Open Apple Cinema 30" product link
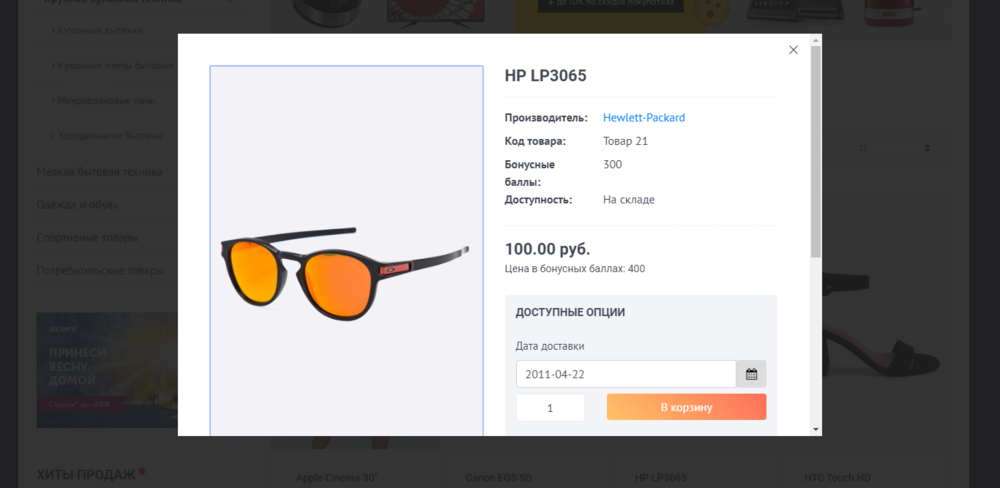 [x=337, y=478]
